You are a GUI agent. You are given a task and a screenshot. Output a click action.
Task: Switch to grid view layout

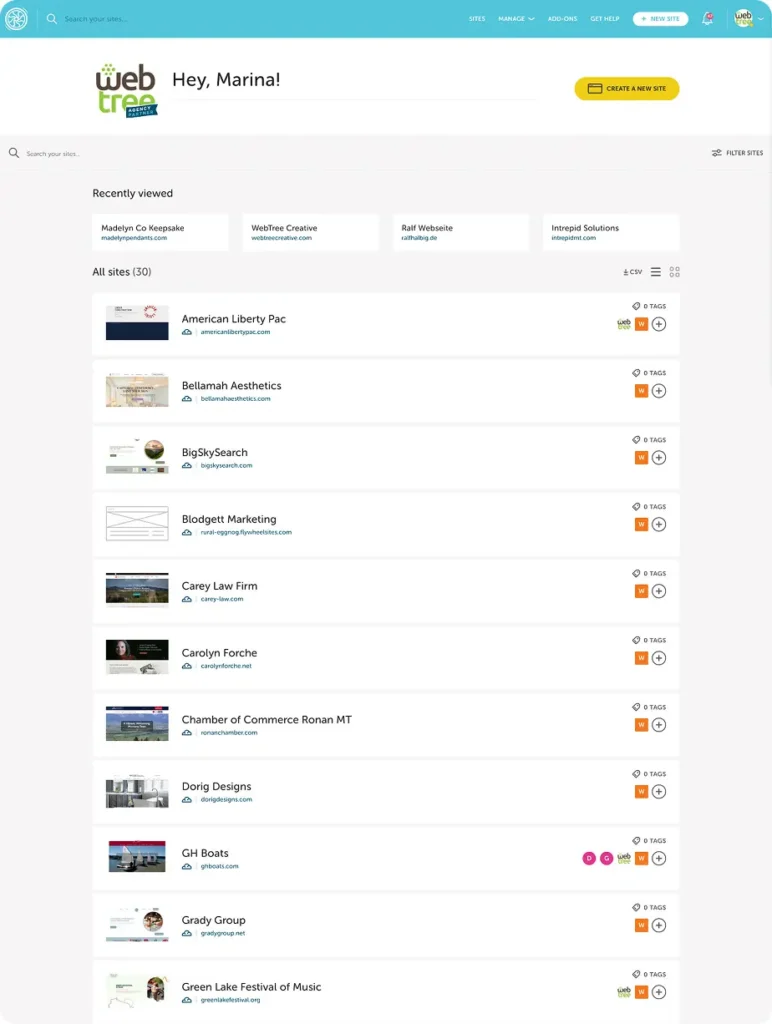[x=675, y=272]
